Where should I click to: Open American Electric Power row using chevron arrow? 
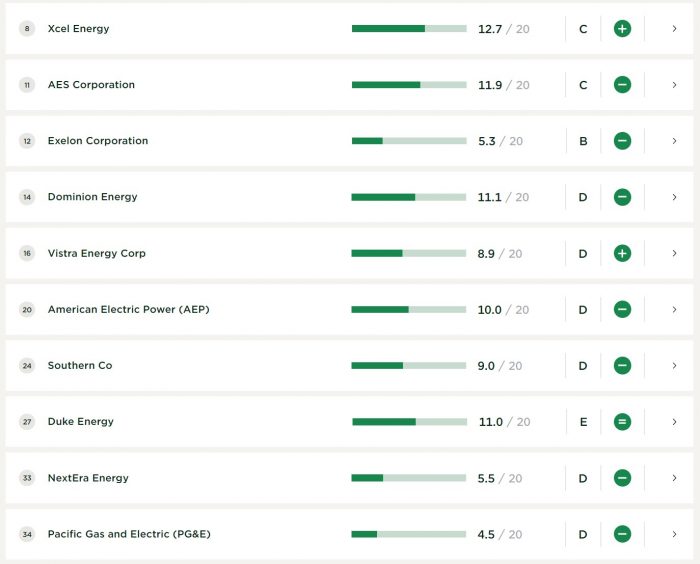(675, 310)
